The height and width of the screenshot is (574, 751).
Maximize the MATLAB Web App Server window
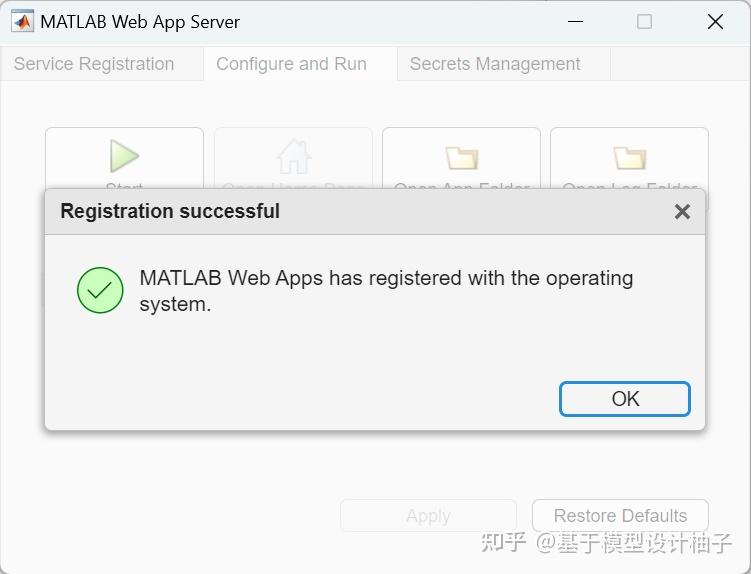644,22
